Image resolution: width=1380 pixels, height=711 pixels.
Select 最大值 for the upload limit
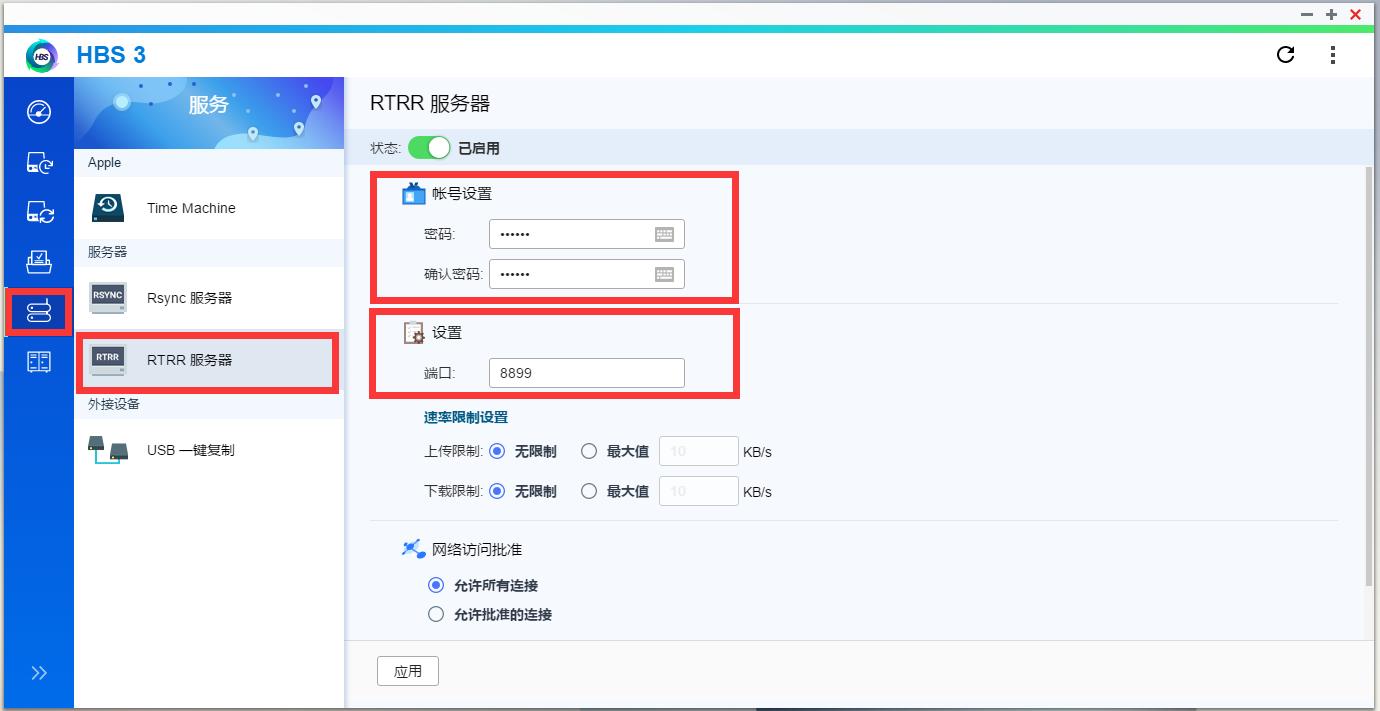[589, 451]
